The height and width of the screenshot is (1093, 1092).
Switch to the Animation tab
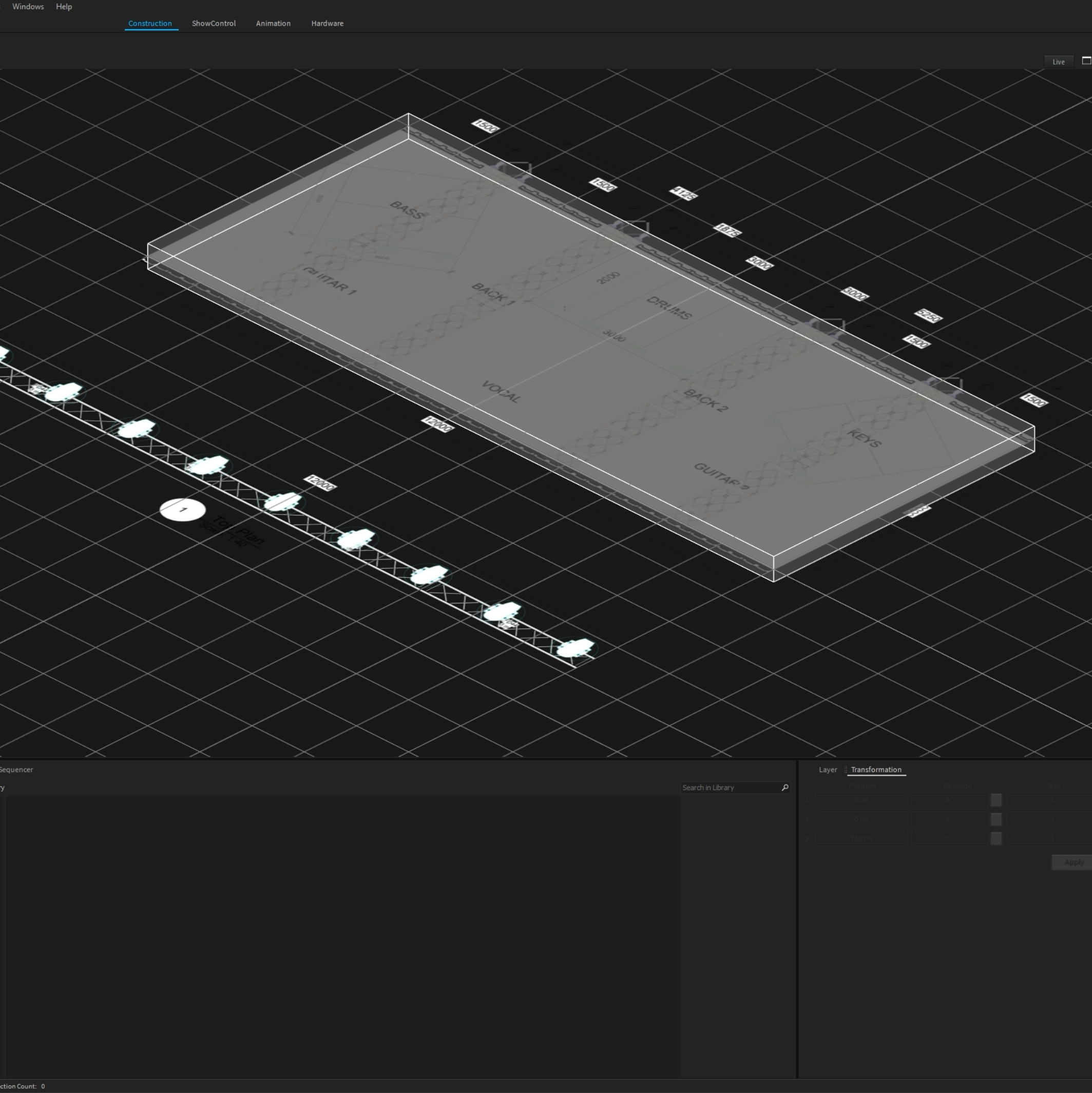273,23
